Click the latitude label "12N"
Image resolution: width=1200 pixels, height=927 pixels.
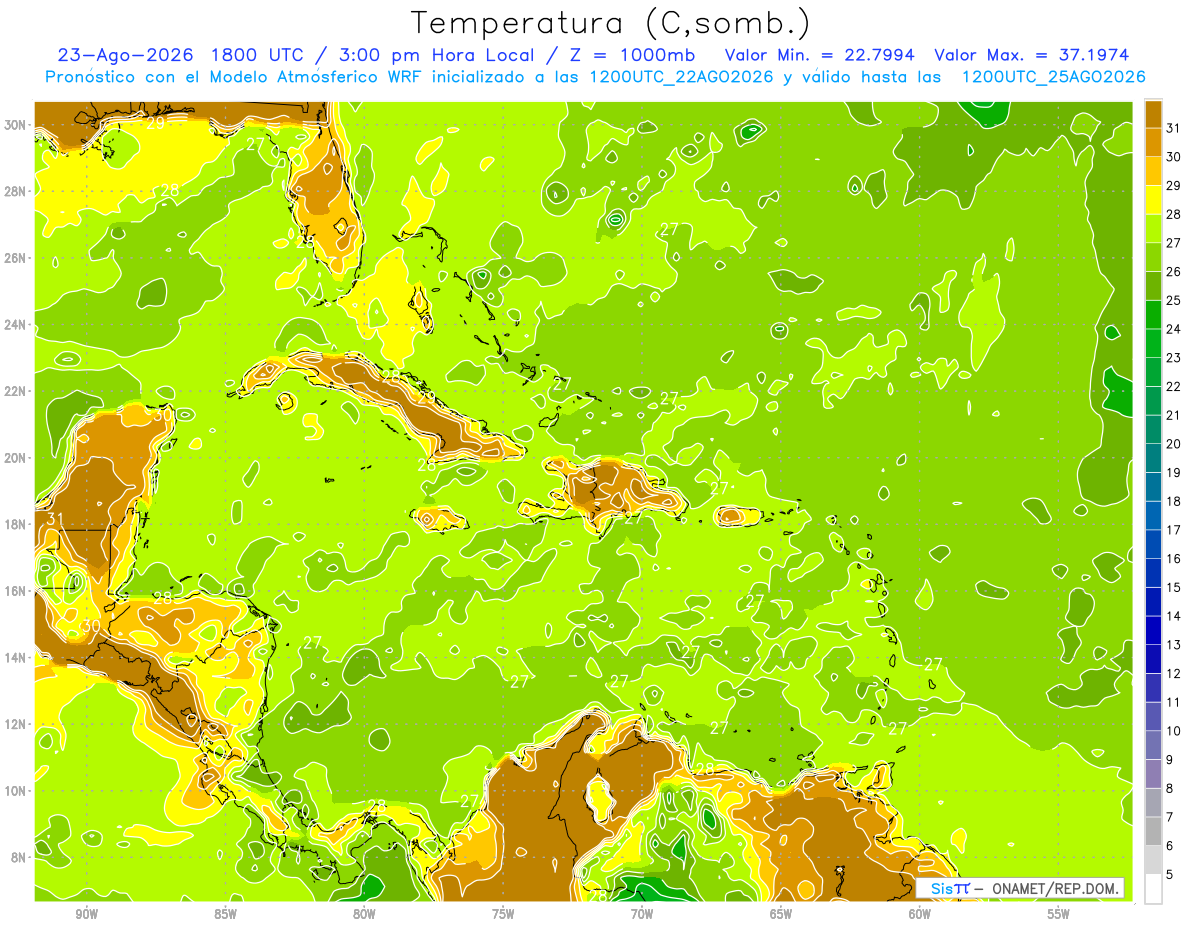click(x=15, y=724)
